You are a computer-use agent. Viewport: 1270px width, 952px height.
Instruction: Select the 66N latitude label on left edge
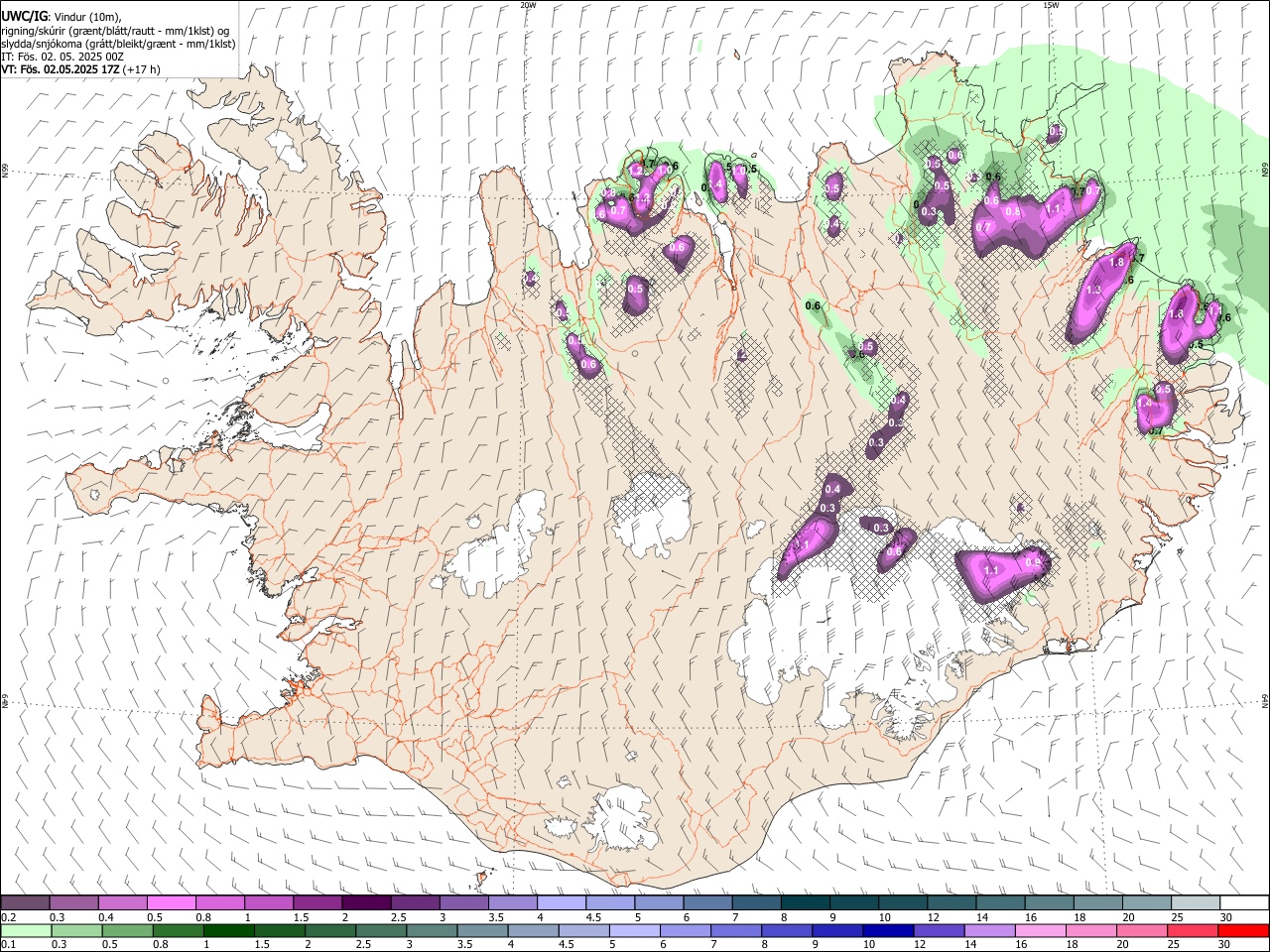pyautogui.click(x=5, y=172)
